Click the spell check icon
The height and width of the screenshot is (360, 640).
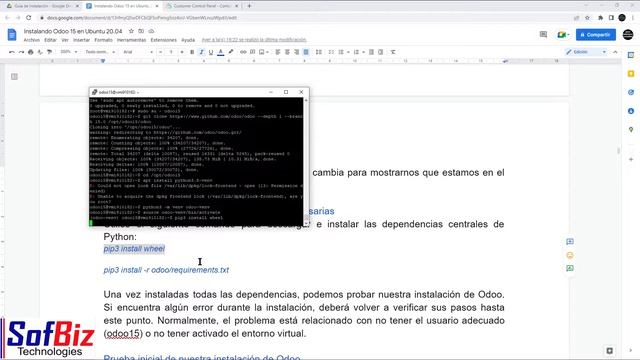coord(40,52)
